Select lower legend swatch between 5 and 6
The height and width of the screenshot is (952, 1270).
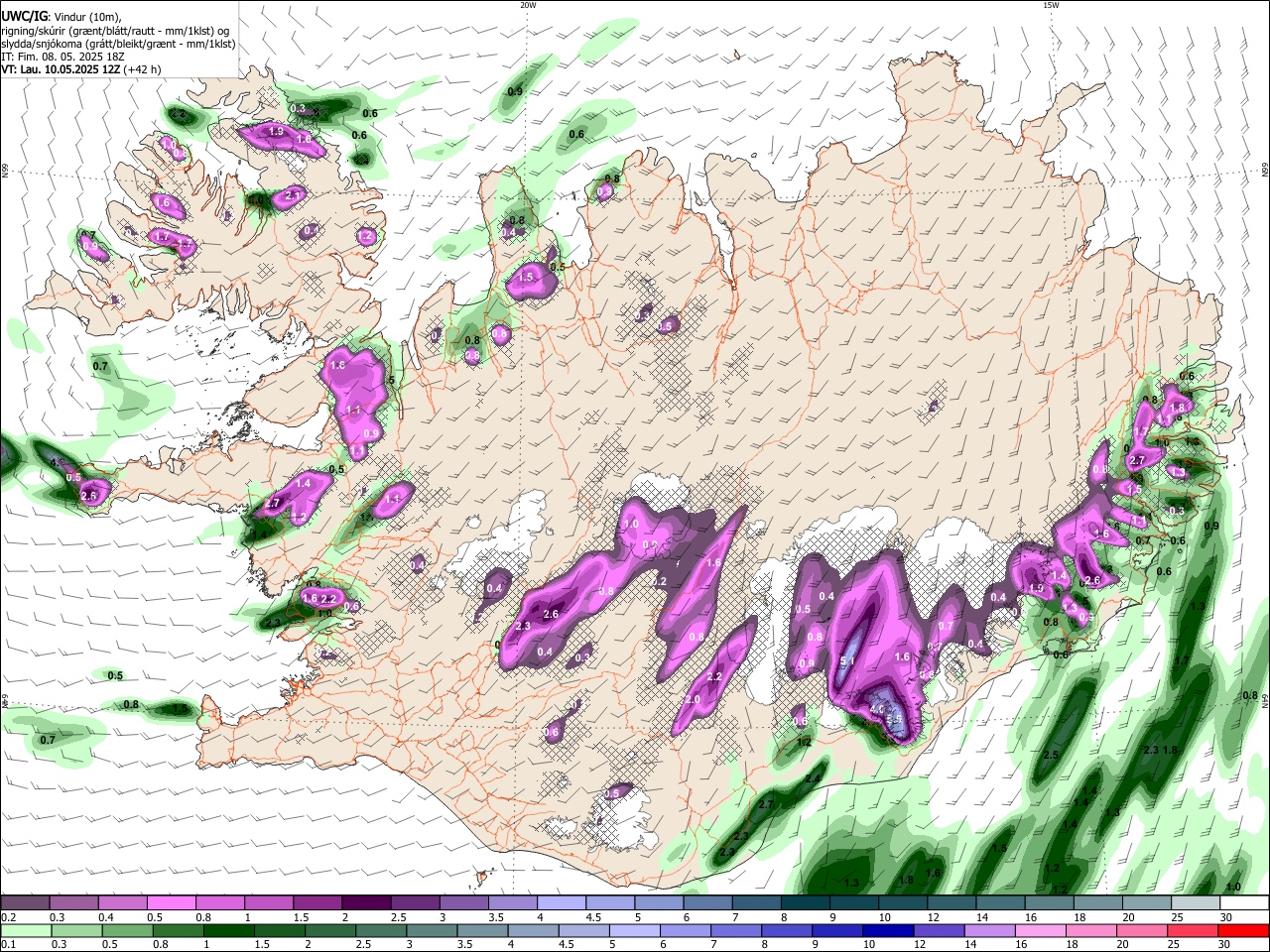(634, 930)
